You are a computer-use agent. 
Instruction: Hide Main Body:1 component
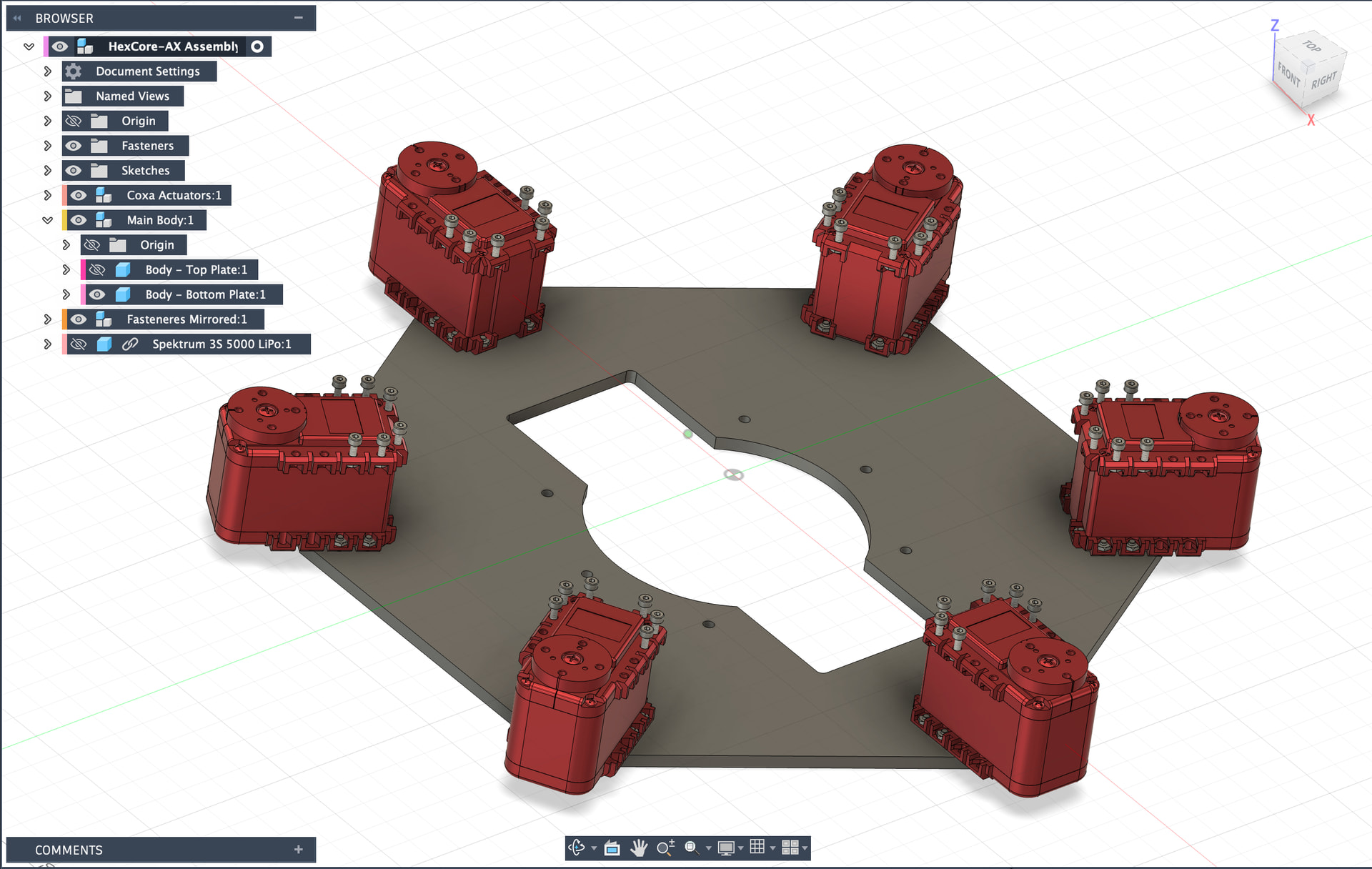tap(79, 220)
